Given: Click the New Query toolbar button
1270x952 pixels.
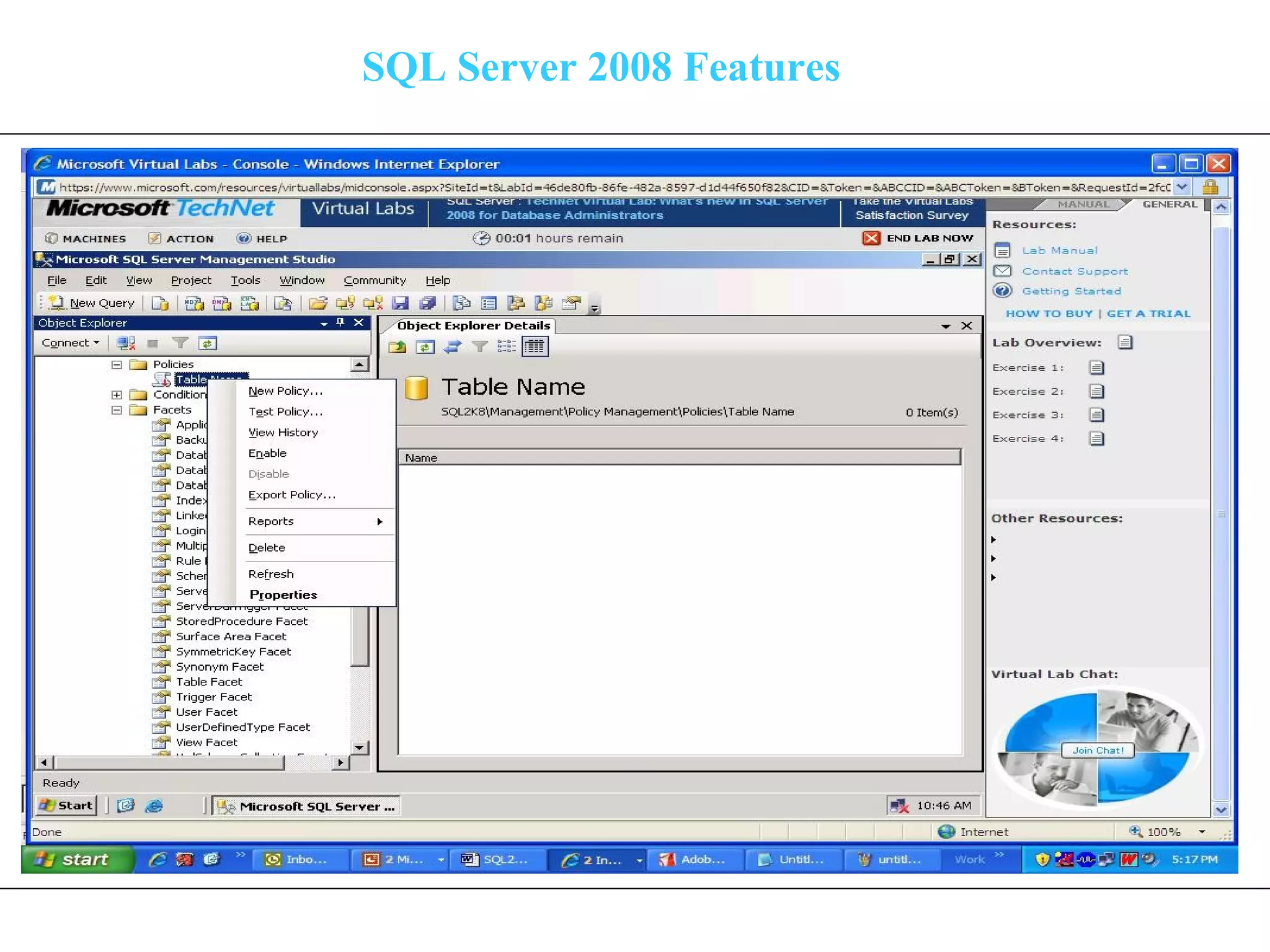Looking at the screenshot, I should click(x=93, y=303).
